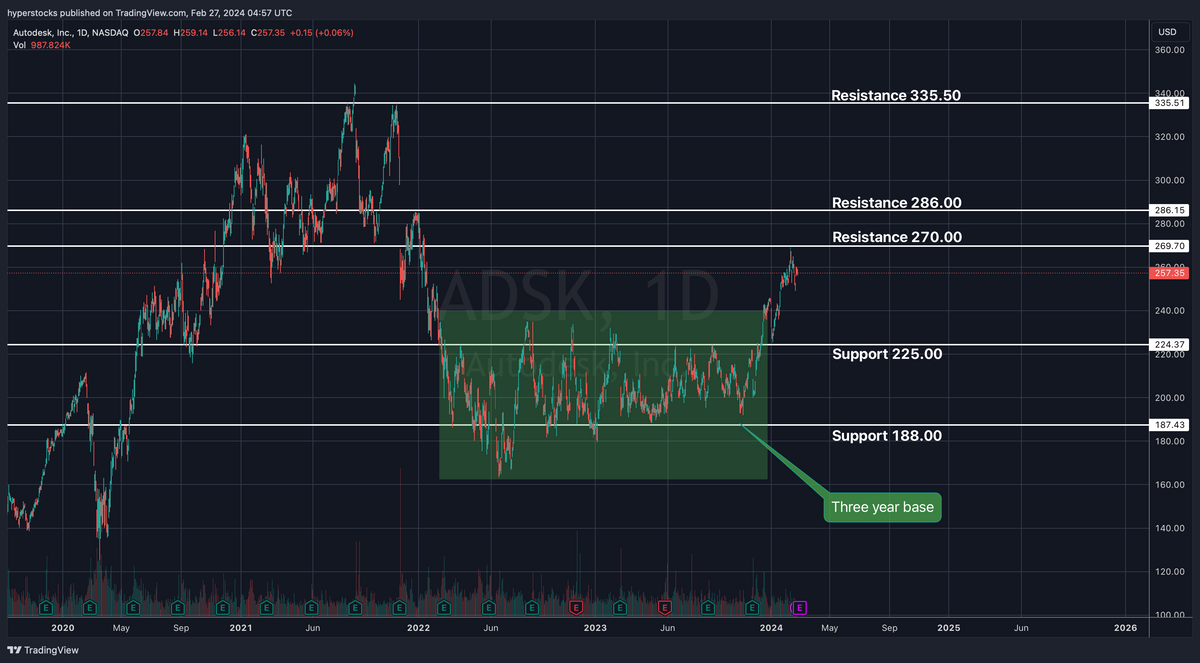Click the 335.51 price label on the scale
Viewport: 1200px width, 663px height.
(x=1167, y=101)
